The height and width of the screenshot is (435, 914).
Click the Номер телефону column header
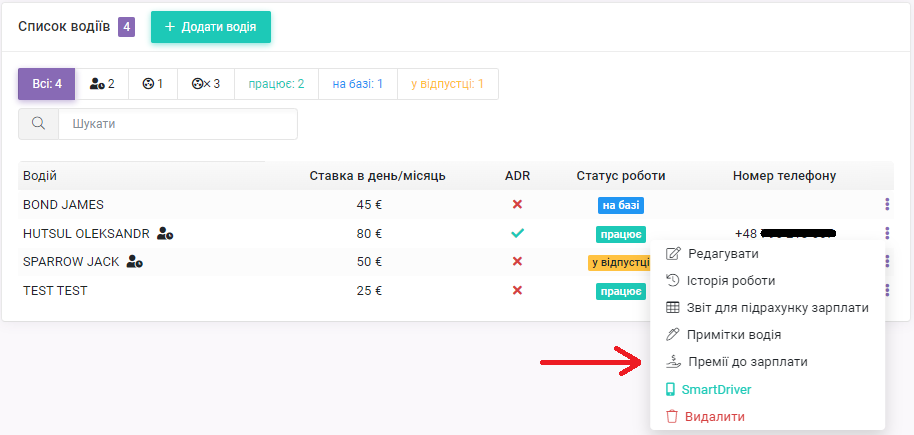[x=785, y=176]
